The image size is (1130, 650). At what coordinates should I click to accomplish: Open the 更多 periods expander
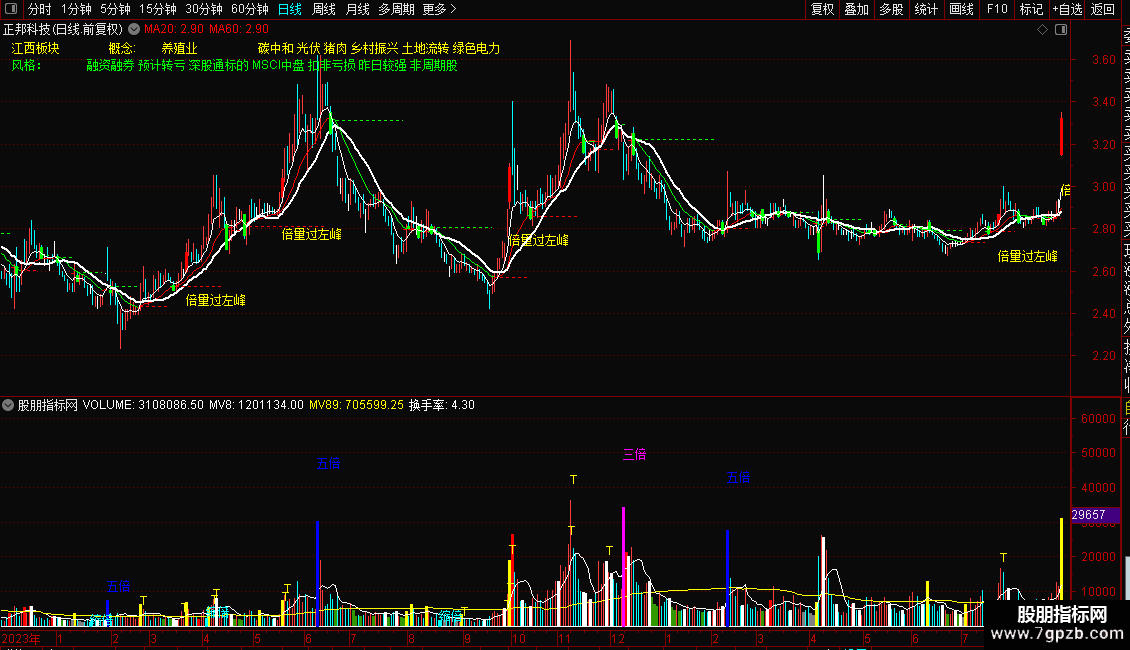coord(439,9)
